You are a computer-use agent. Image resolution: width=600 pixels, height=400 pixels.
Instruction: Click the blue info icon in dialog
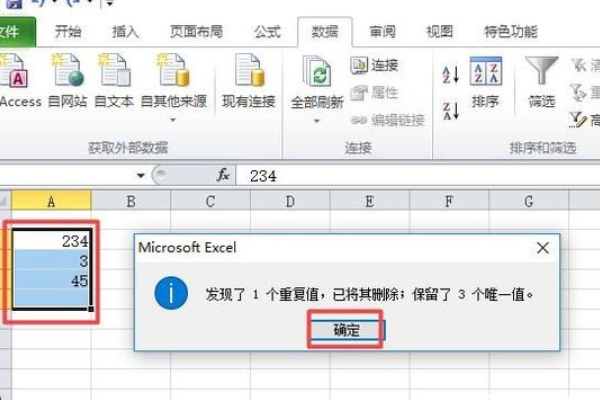click(171, 293)
